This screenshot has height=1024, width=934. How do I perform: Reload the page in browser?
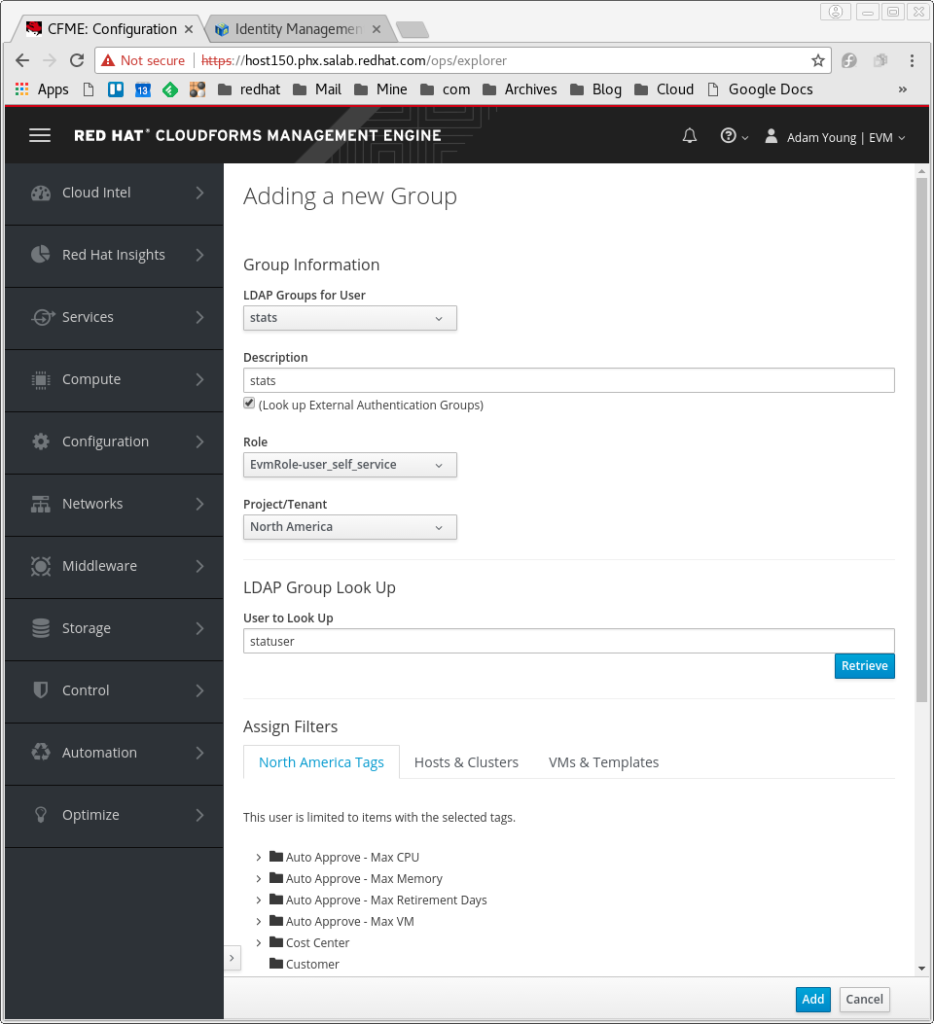[77, 61]
